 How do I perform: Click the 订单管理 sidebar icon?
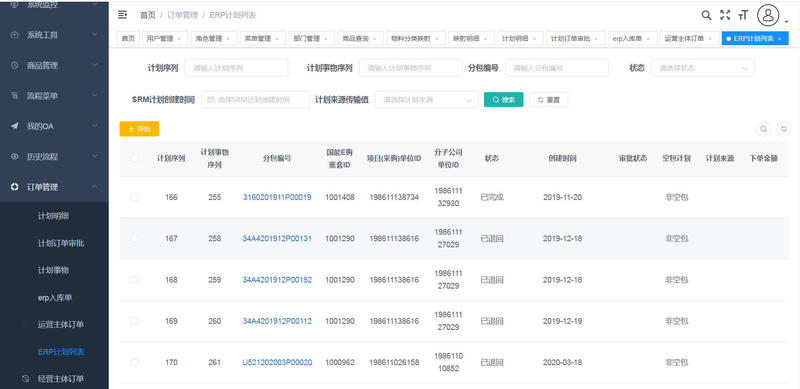[15, 187]
